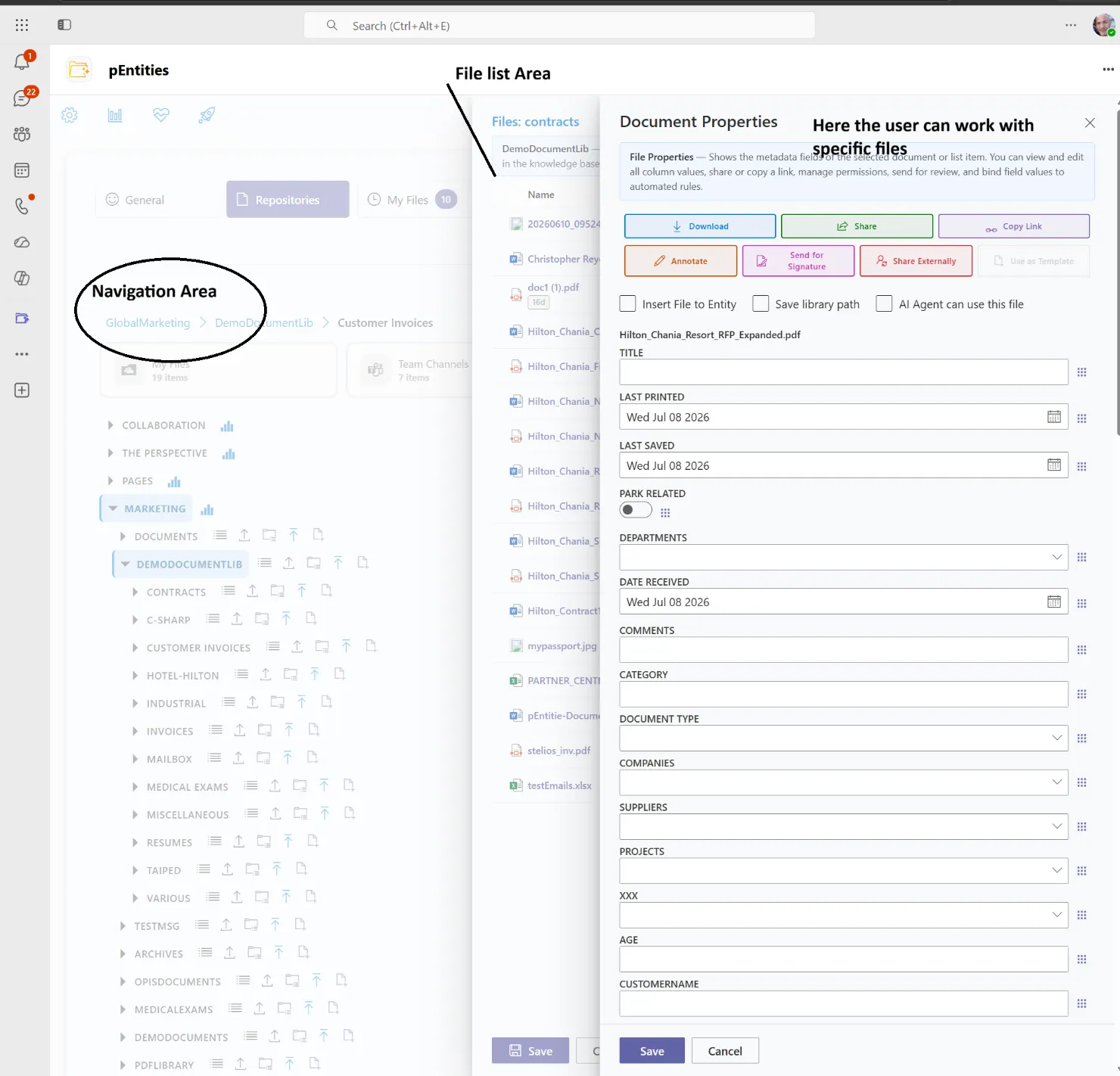This screenshot has height=1076, width=1120.
Task: Check Save library path
Action: tap(761, 303)
